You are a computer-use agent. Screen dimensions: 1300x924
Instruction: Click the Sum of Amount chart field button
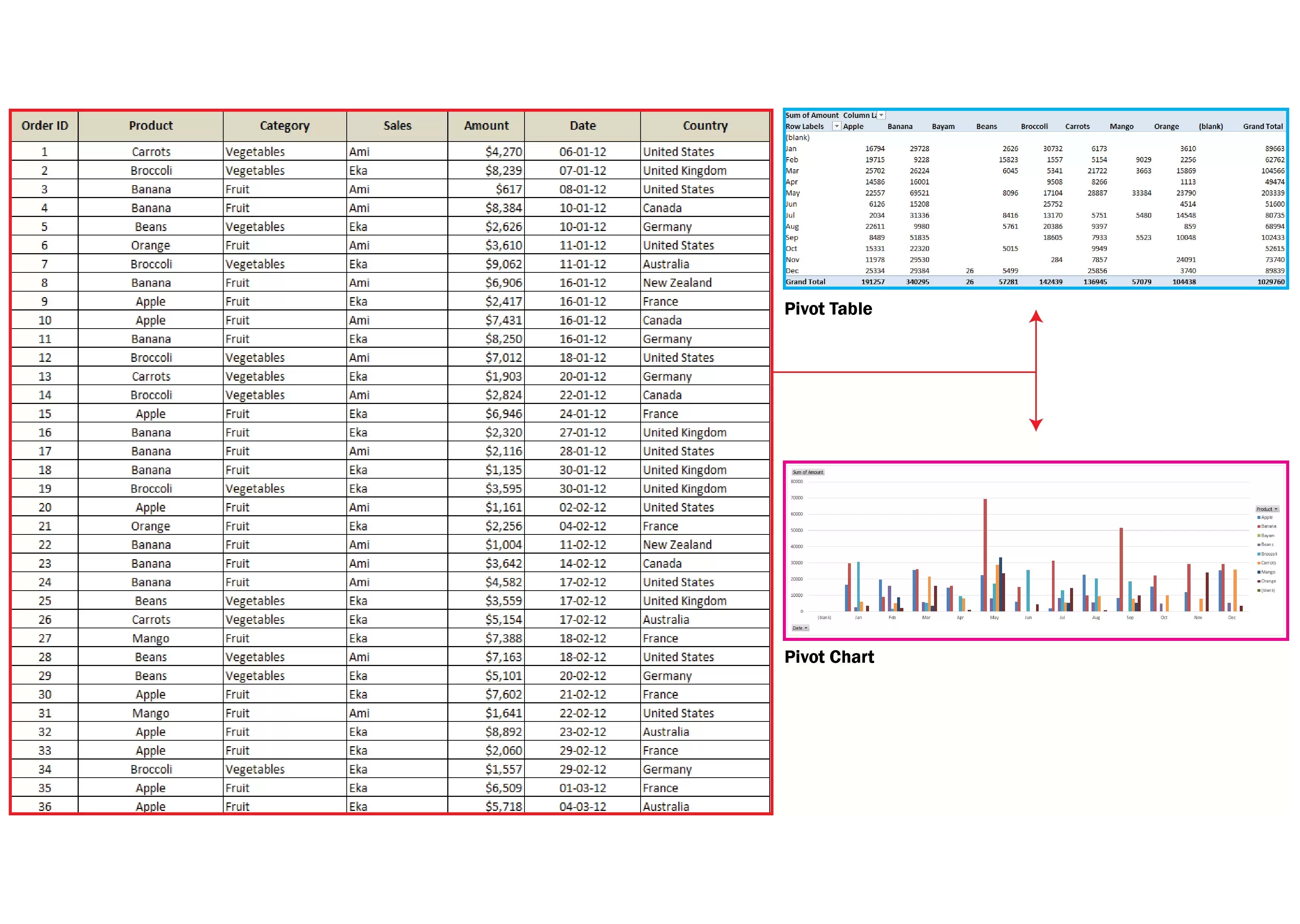(x=808, y=472)
